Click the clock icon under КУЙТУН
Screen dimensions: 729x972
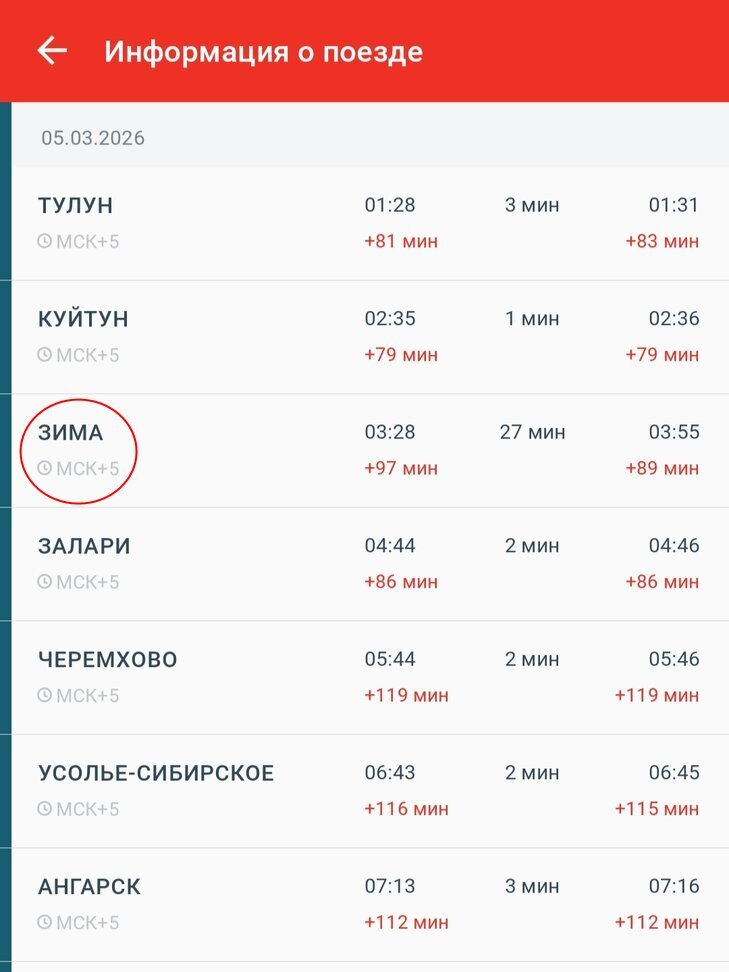point(44,354)
